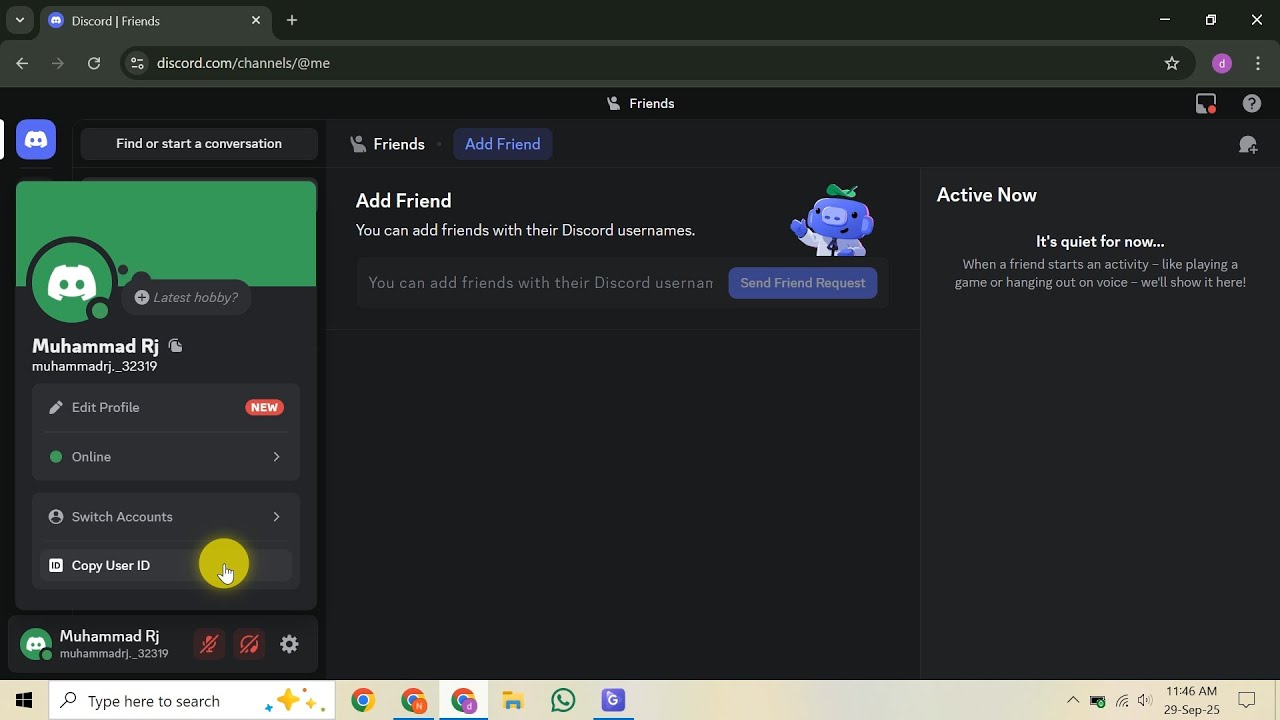Open the Windows Start menu
Image resolution: width=1280 pixels, height=720 pixels.
tap(24, 700)
